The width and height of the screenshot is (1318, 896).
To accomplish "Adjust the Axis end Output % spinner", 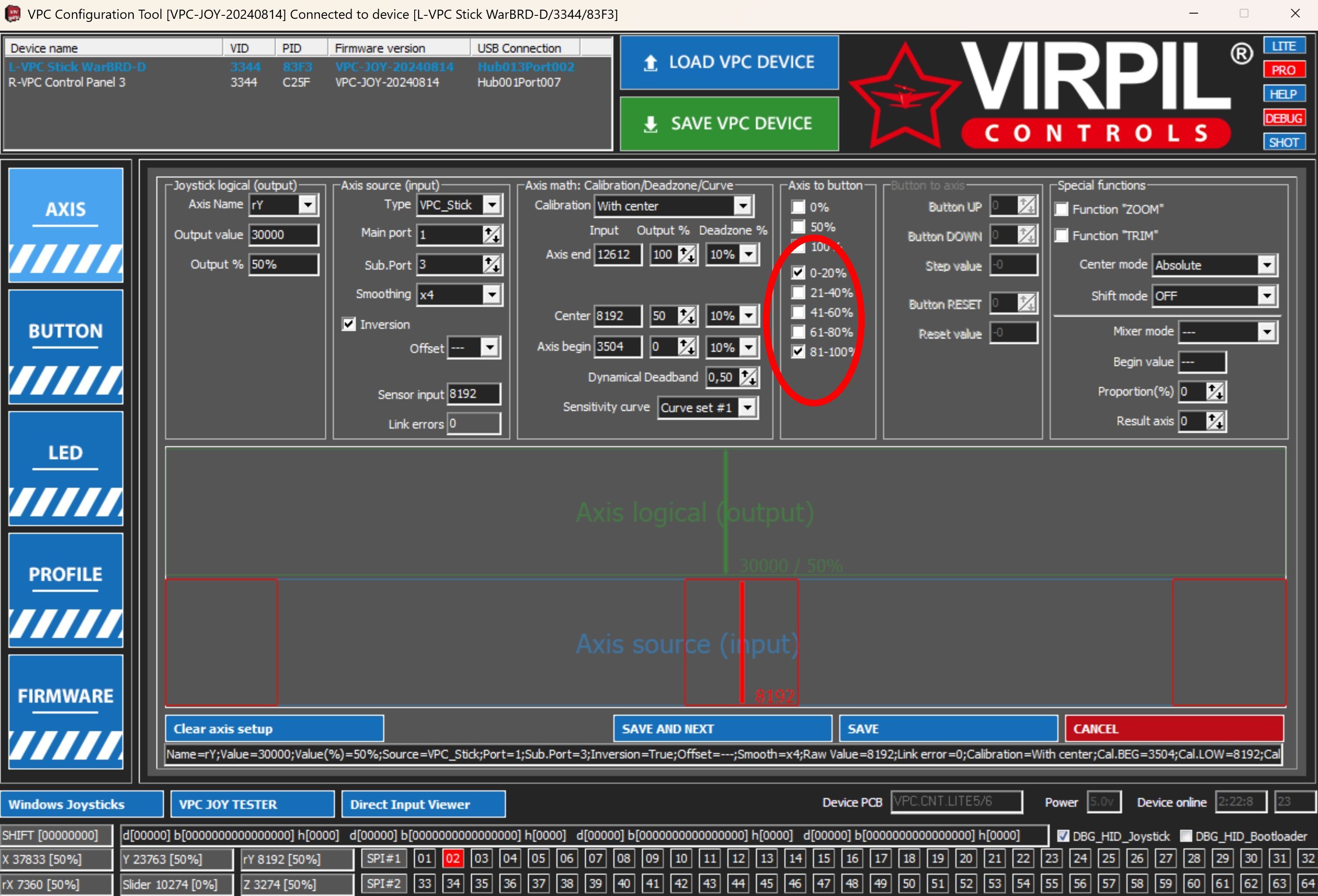I will (x=688, y=255).
